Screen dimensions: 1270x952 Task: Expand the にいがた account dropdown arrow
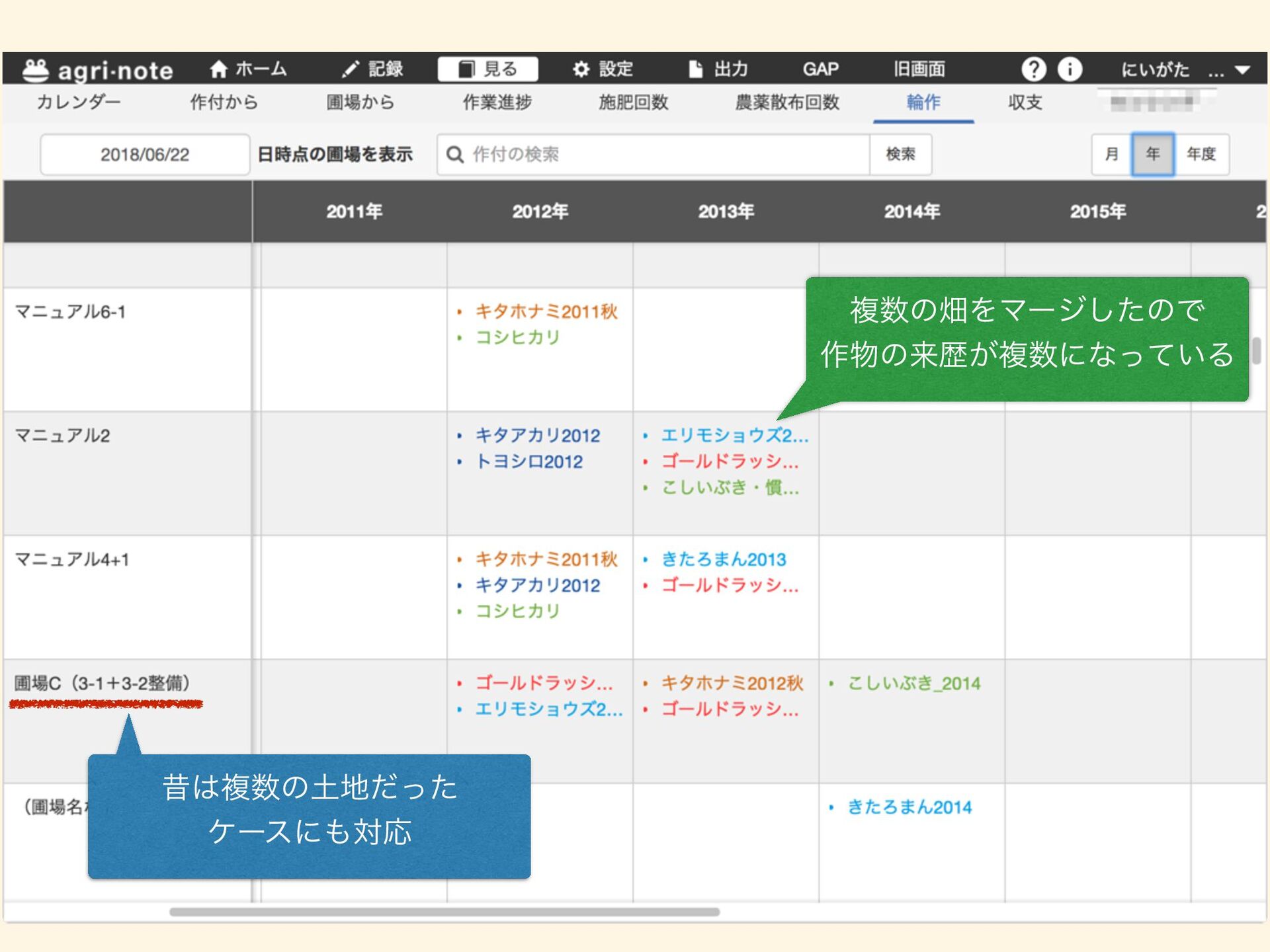point(1242,70)
